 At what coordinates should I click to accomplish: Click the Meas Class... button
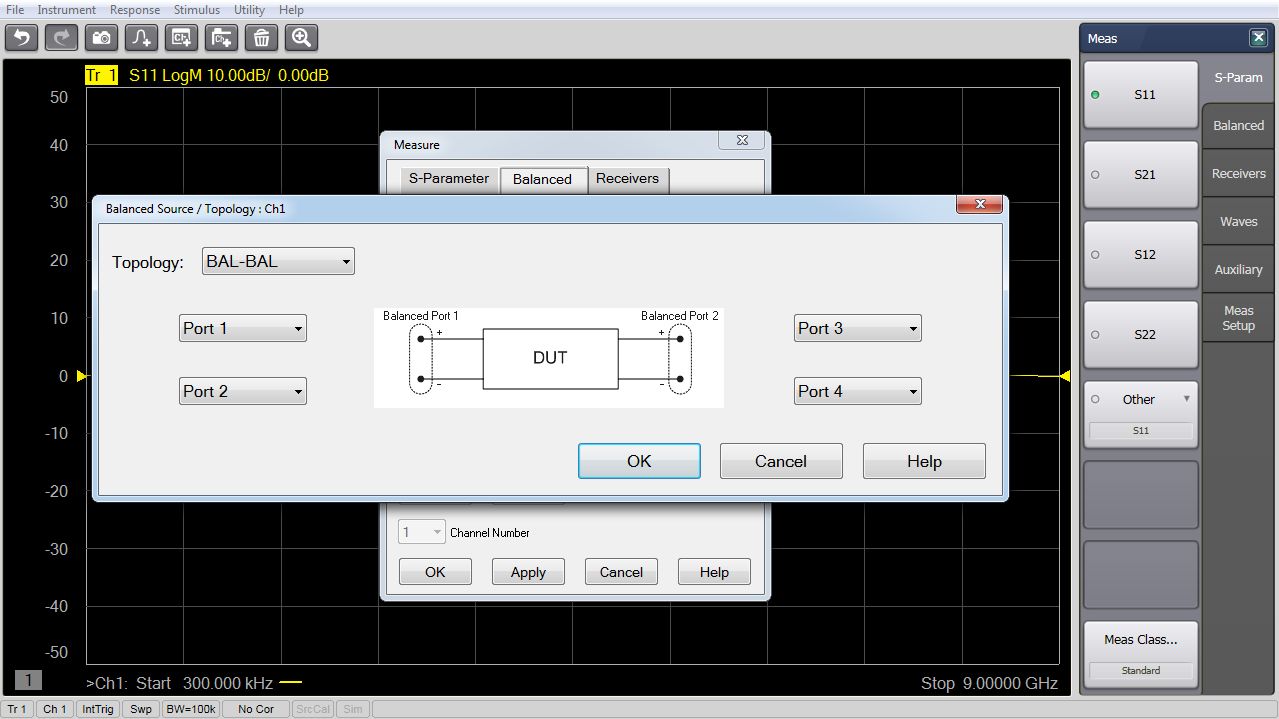(1141, 640)
